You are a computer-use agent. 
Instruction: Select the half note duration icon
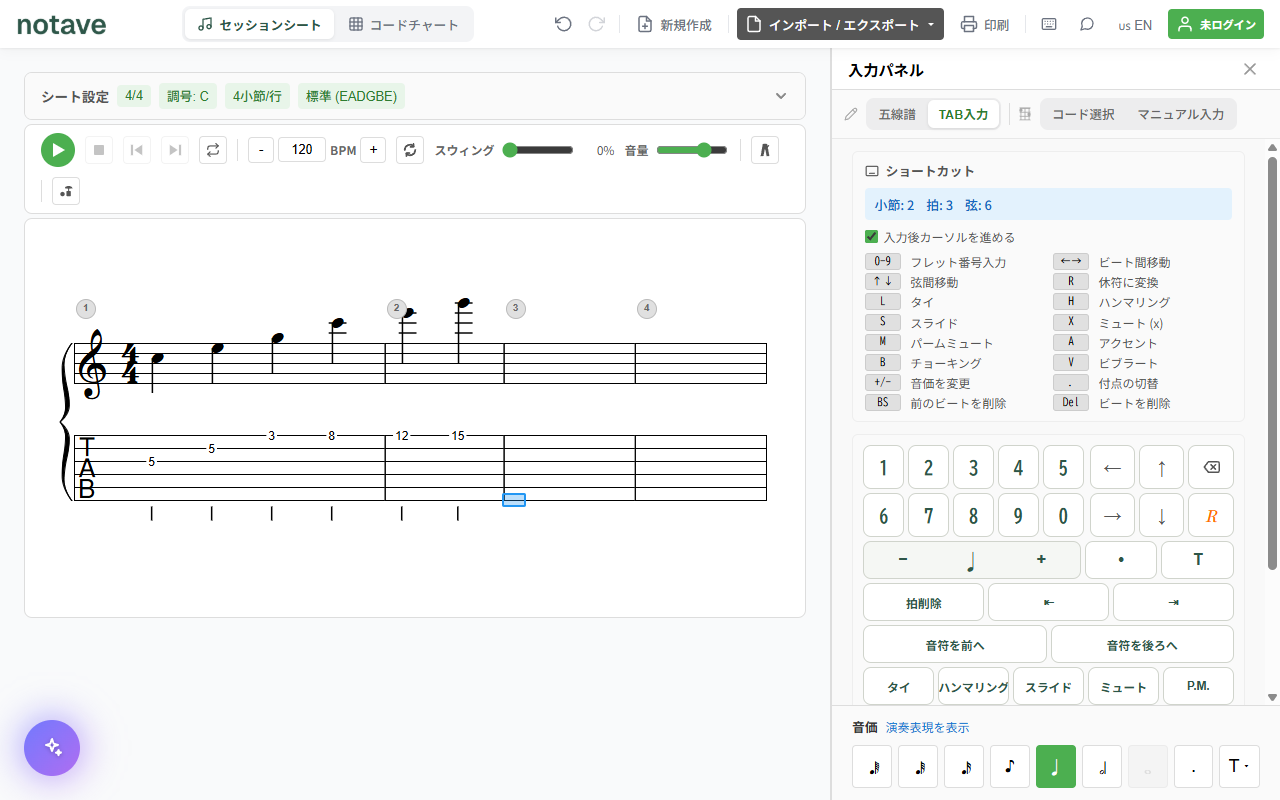[x=1102, y=766]
